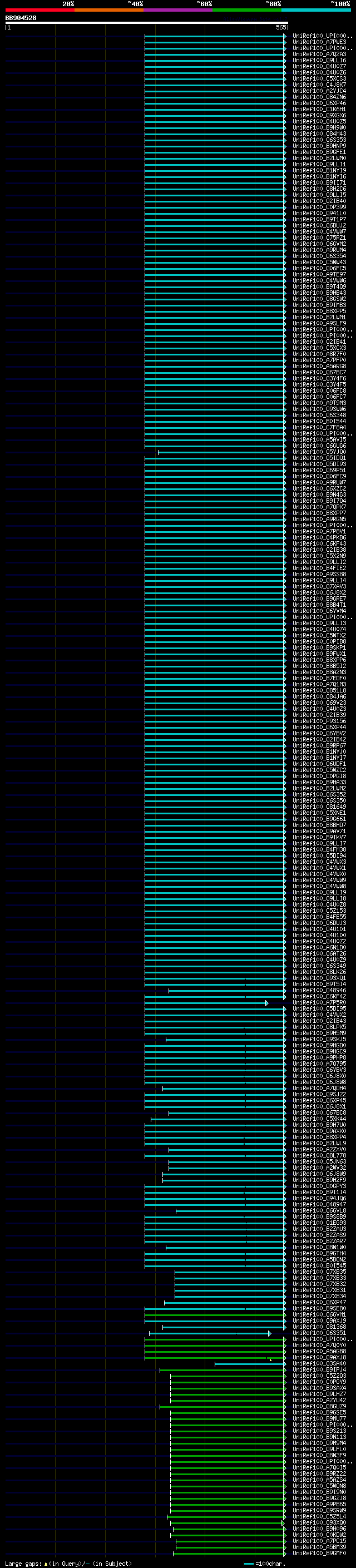The image size is (356, 1568).
Task: Select the label UniRef100_Q84M43
Action: point(319,134)
